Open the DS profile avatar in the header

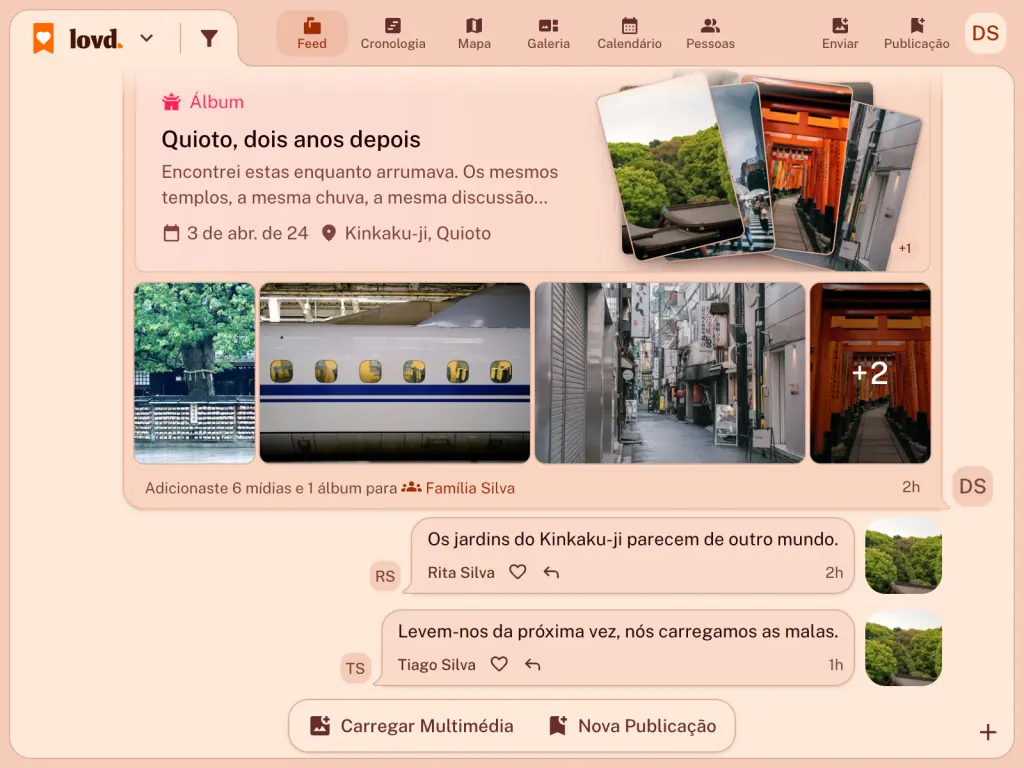pos(985,33)
